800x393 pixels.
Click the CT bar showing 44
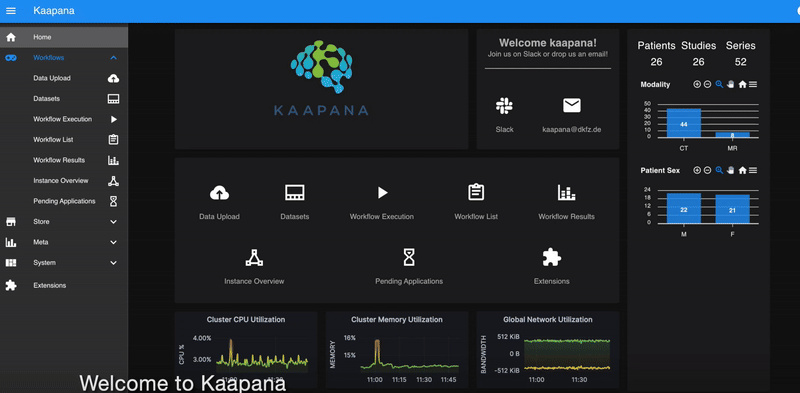[684, 123]
